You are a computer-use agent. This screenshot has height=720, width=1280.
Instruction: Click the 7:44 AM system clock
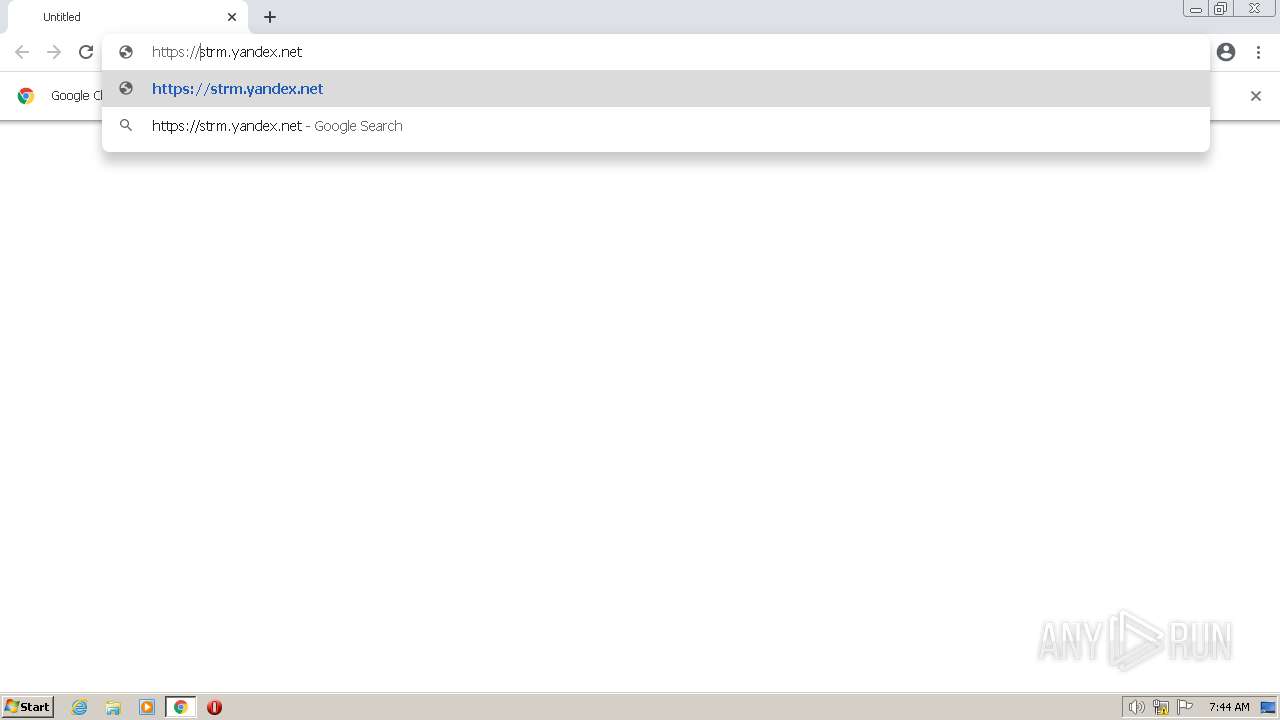[x=1229, y=707]
